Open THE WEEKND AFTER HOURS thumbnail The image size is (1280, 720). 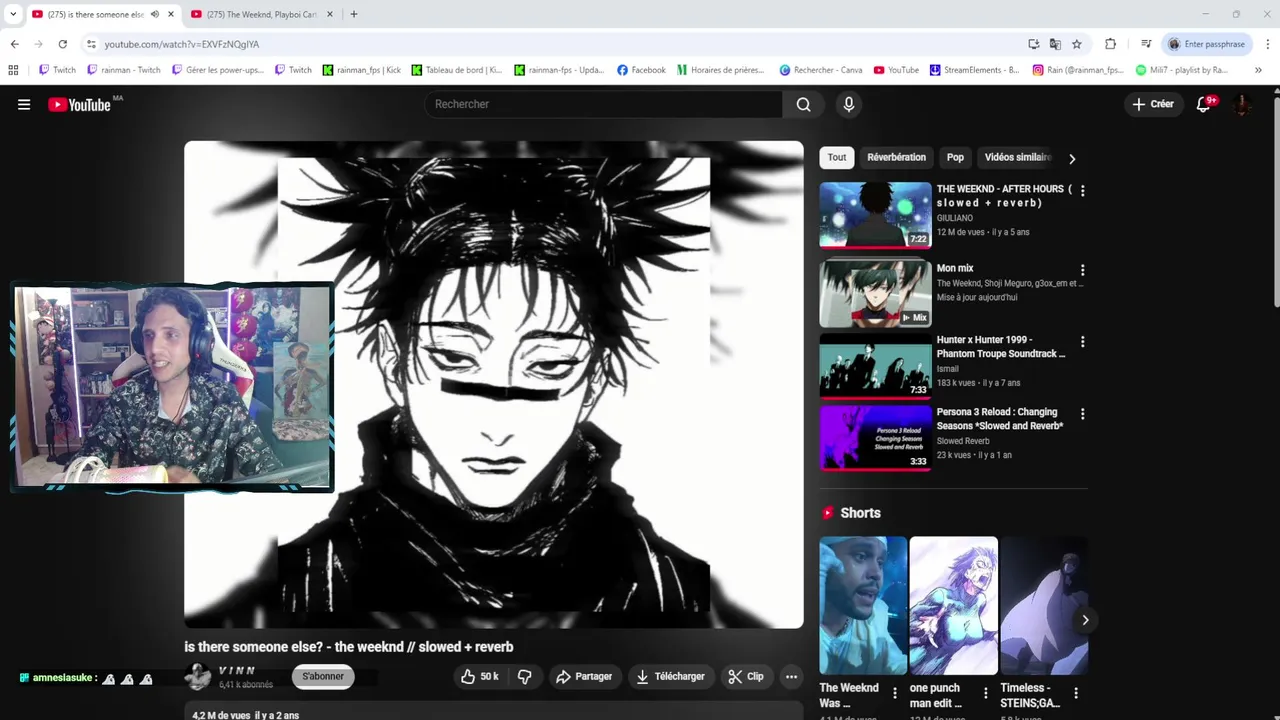click(x=875, y=214)
